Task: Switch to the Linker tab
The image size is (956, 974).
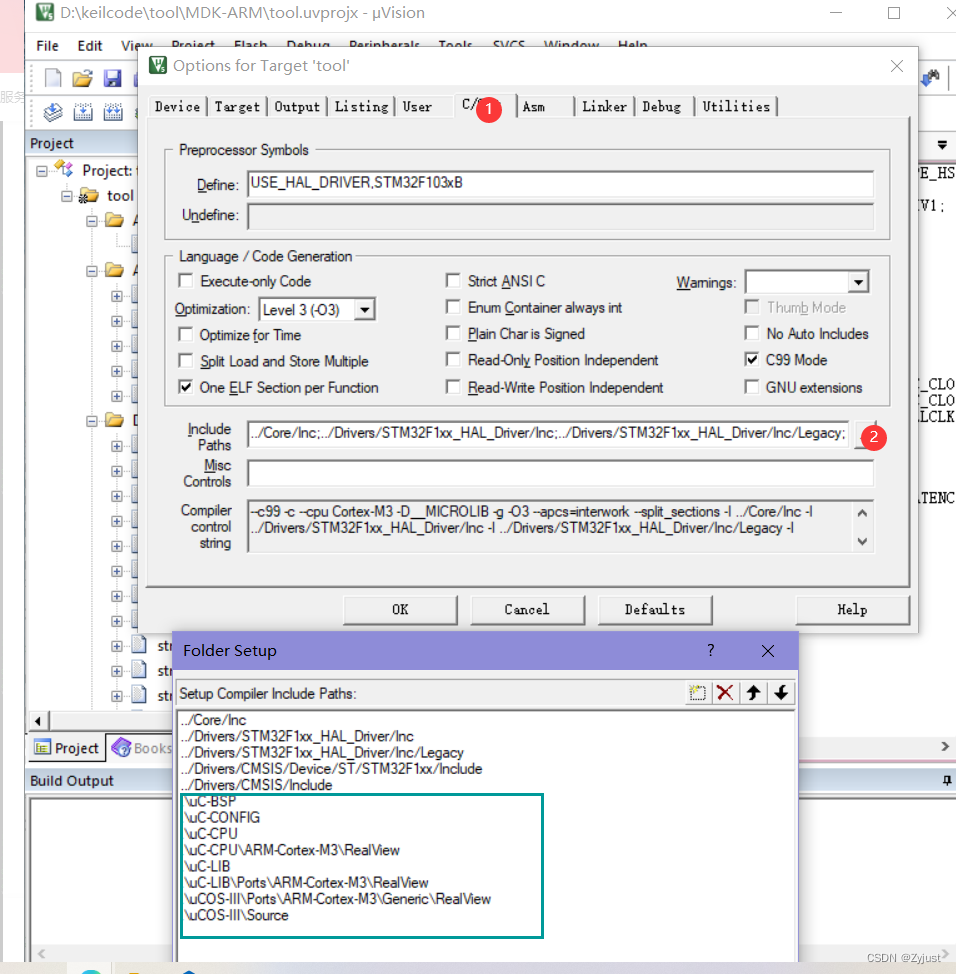Action: point(604,106)
